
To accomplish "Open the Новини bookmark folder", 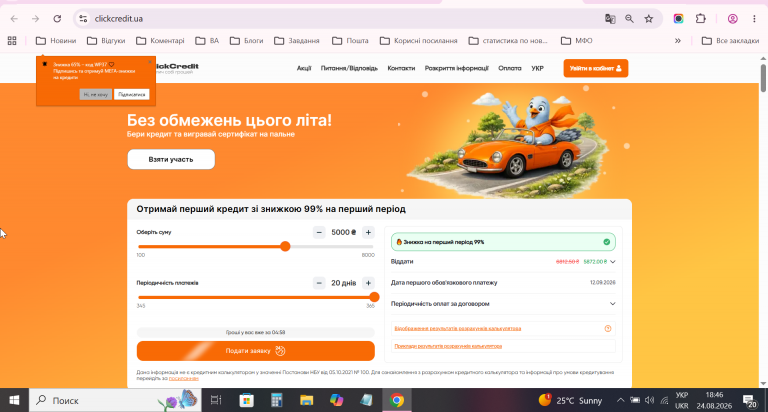I will point(56,41).
